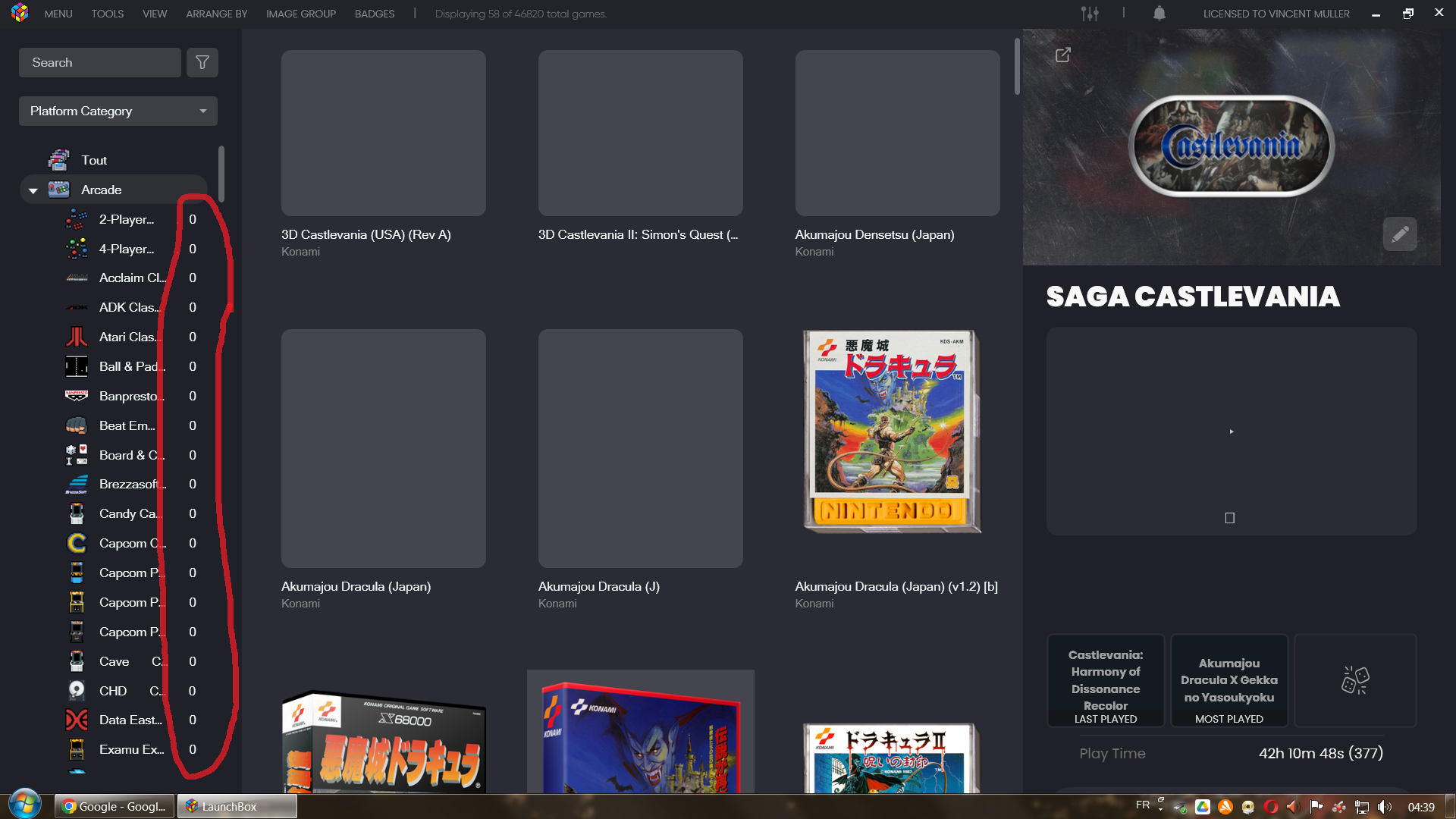Select the Acclaim Classics icon
The height and width of the screenshot is (819, 1456).
tap(77, 278)
